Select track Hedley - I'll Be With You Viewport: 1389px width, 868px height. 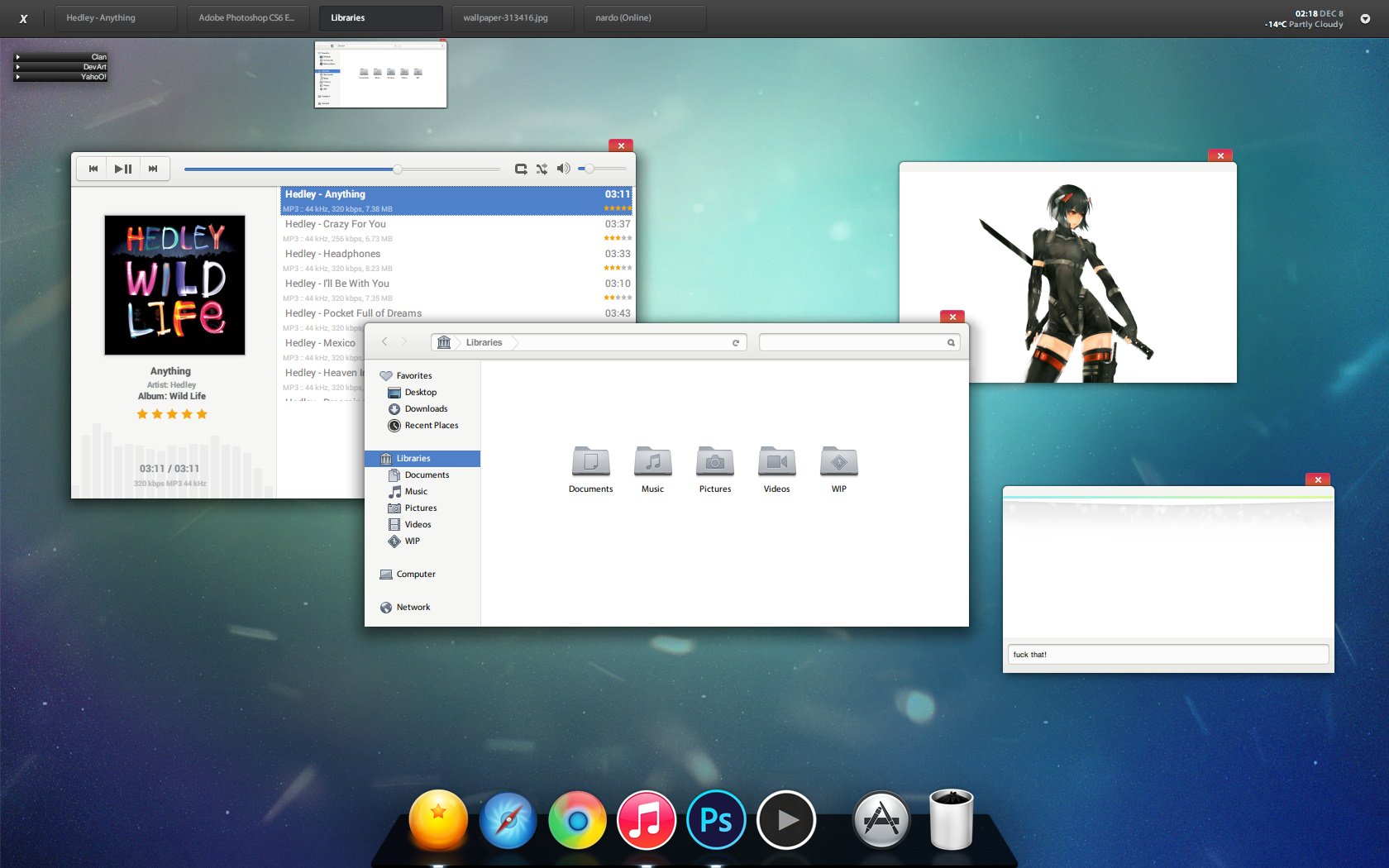tap(457, 290)
